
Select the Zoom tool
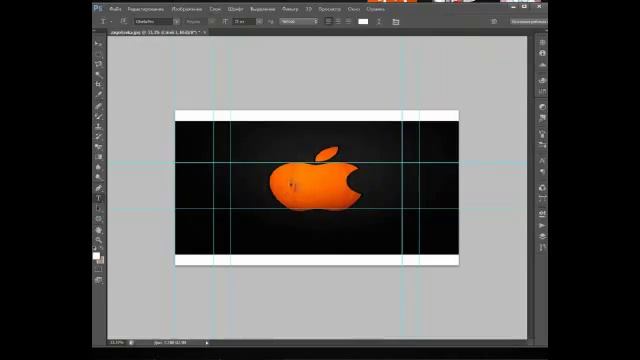click(x=98, y=240)
